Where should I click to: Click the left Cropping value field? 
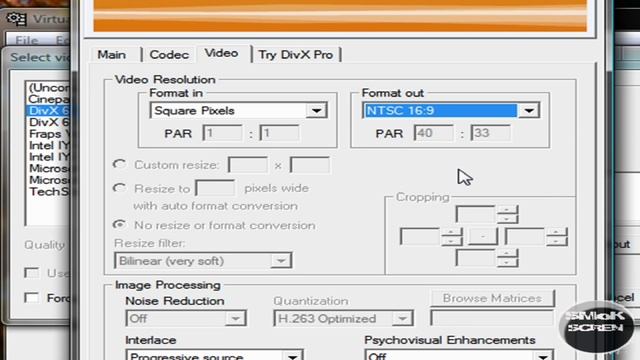click(420, 236)
